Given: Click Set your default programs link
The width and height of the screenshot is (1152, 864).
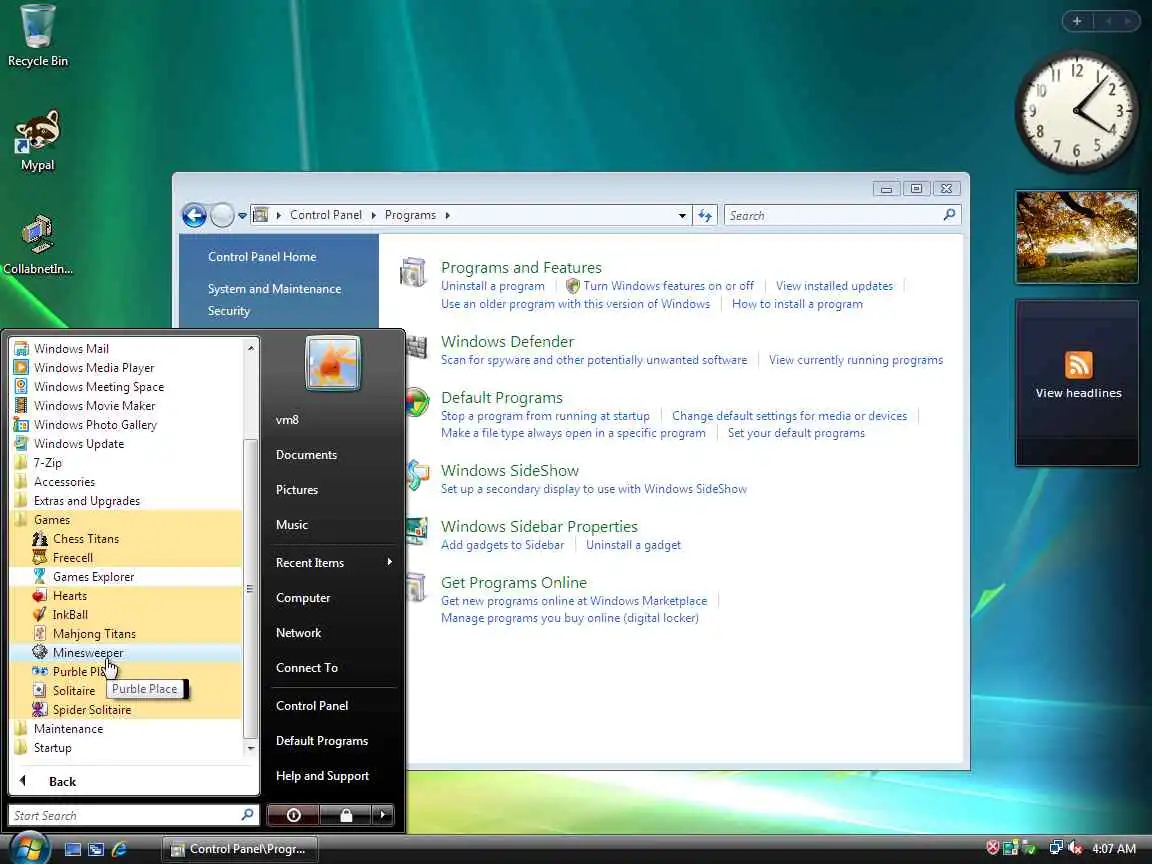Looking at the screenshot, I should [796, 433].
